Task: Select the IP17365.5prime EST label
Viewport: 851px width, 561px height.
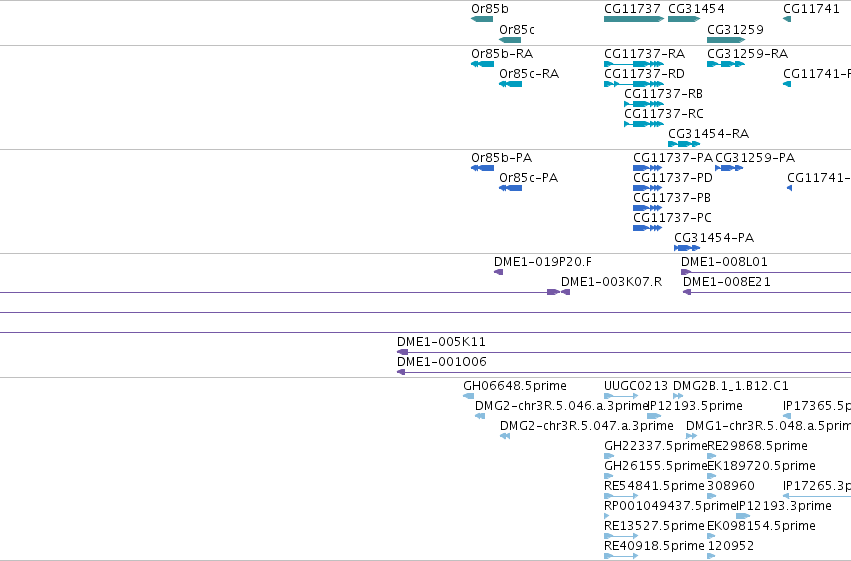Action: [817, 406]
